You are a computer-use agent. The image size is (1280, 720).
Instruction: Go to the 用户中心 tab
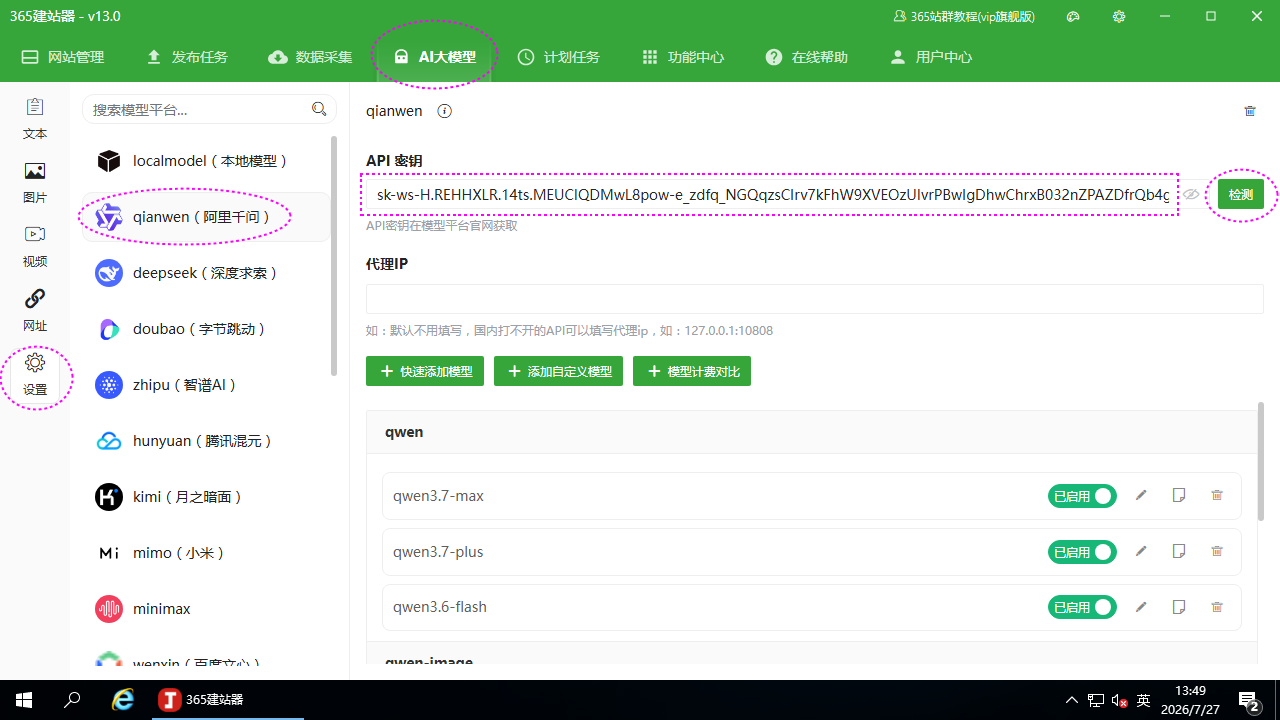[931, 57]
